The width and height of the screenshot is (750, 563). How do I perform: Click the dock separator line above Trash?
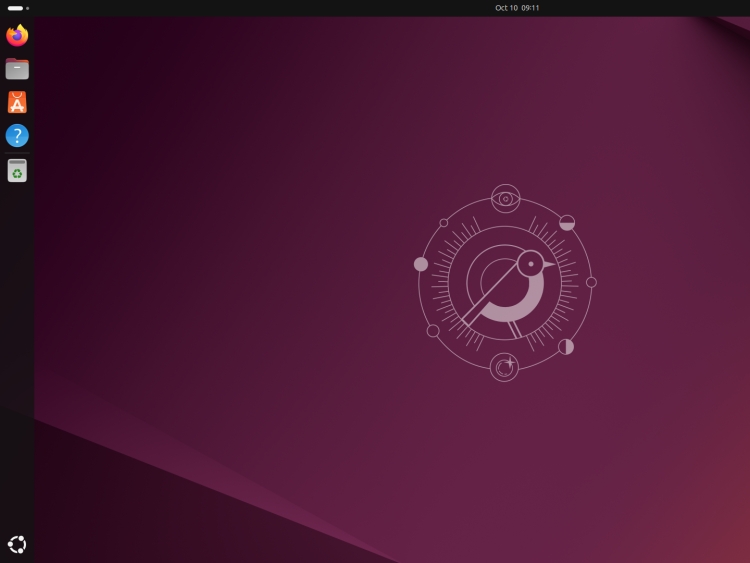coord(17,153)
